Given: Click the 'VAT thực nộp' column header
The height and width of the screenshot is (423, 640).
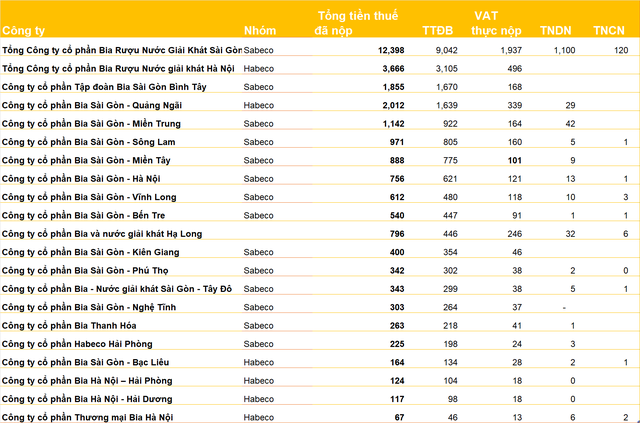Looking at the screenshot, I should pyautogui.click(x=496, y=23).
